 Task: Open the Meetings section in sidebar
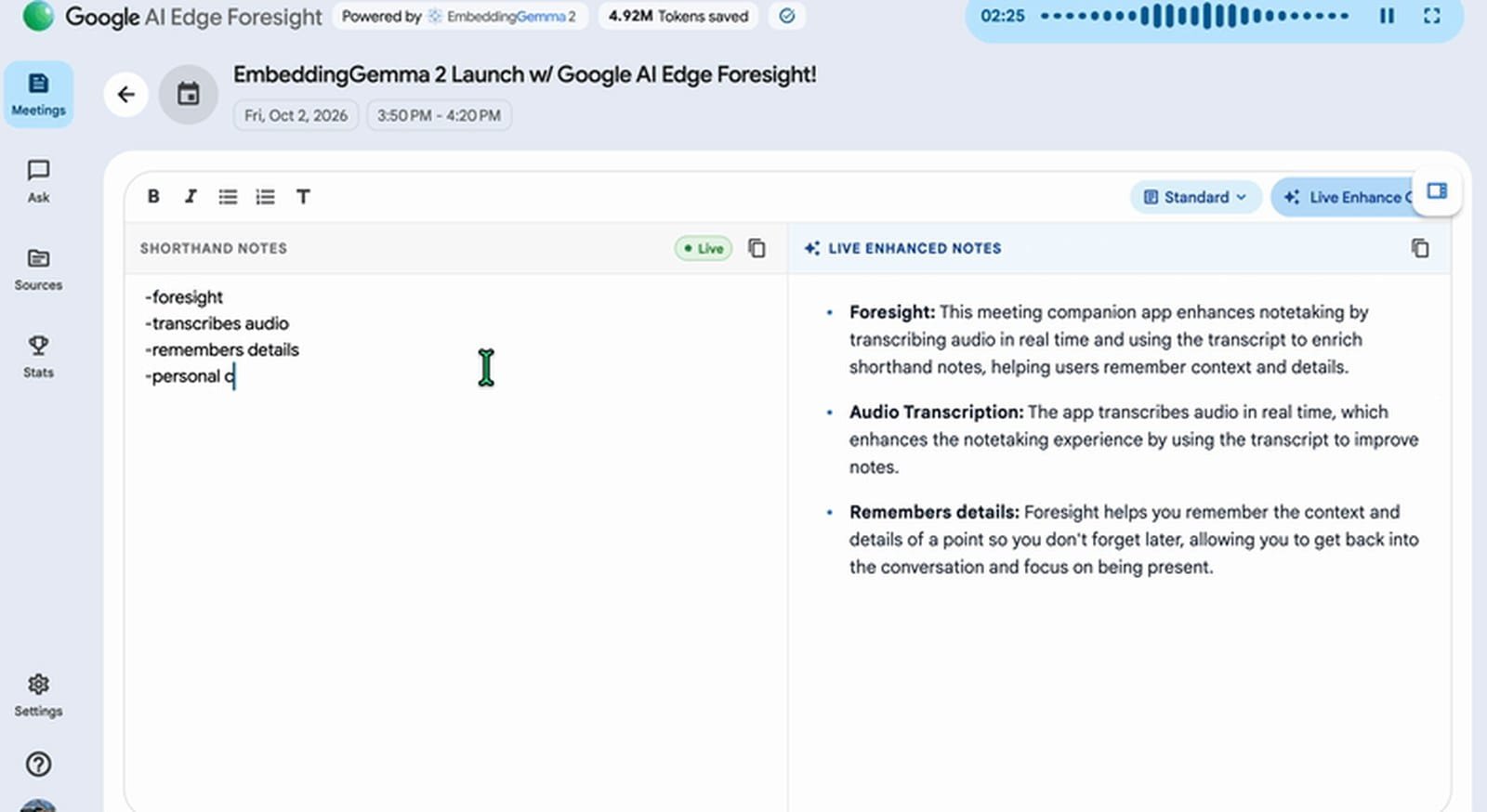pos(38,94)
